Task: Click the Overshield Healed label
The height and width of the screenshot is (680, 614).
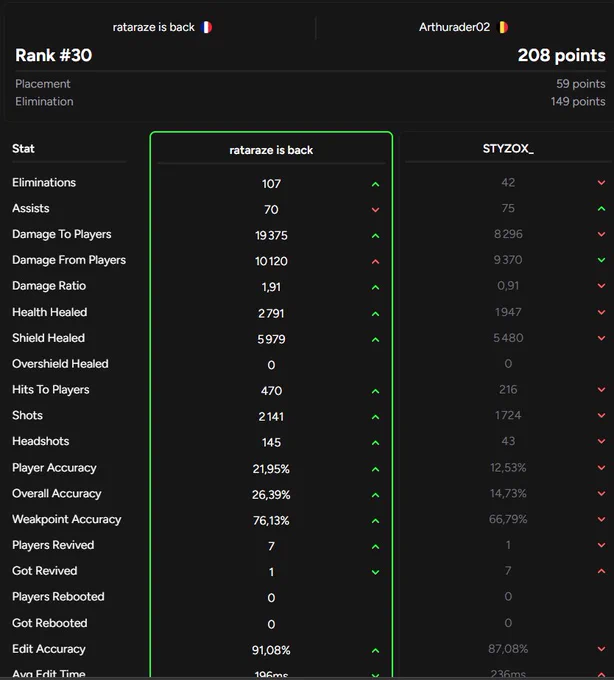Action: pos(60,364)
